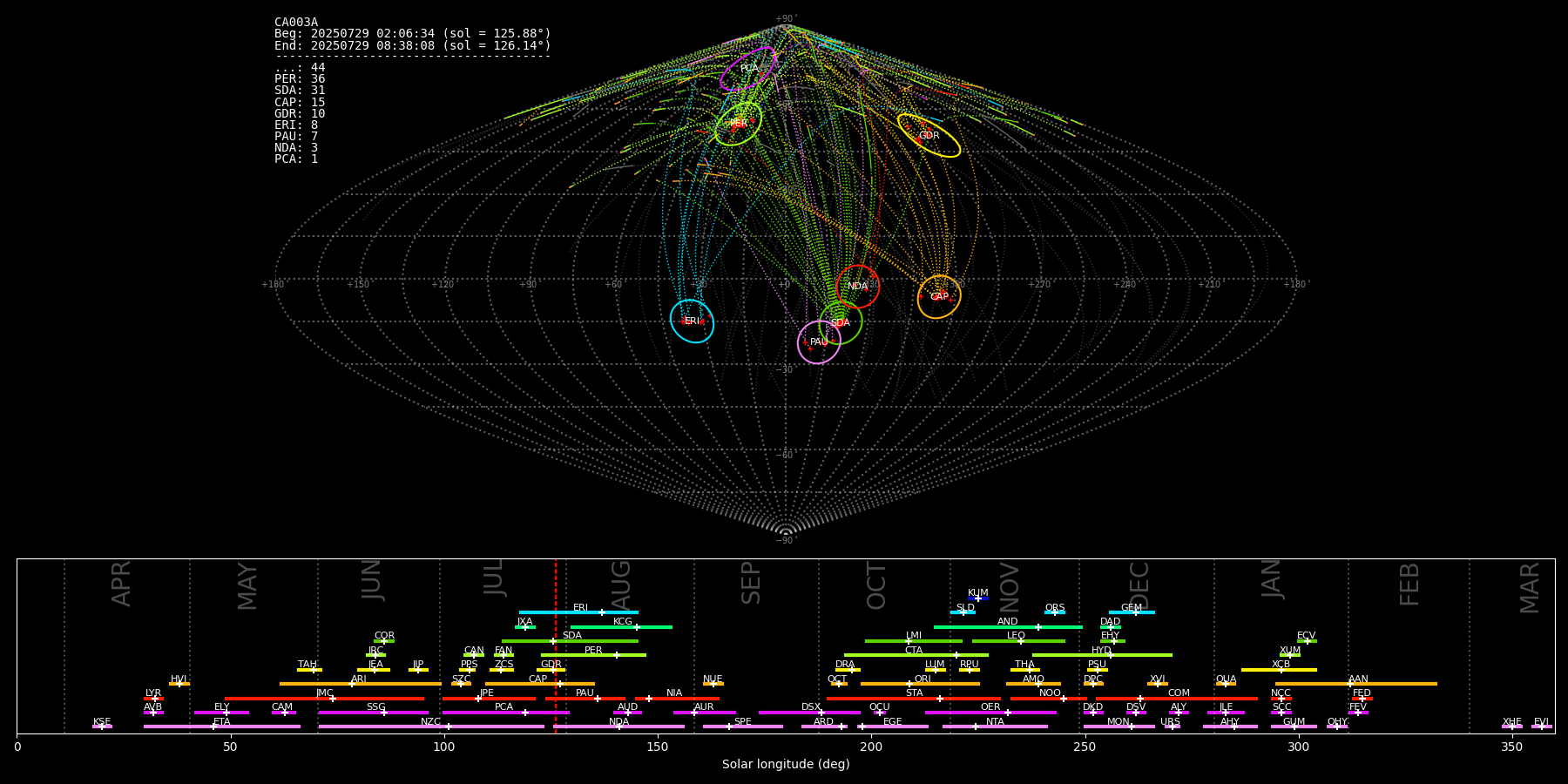Click the red dashed current solar longitude line
This screenshot has width=1568, height=784.
(x=556, y=645)
